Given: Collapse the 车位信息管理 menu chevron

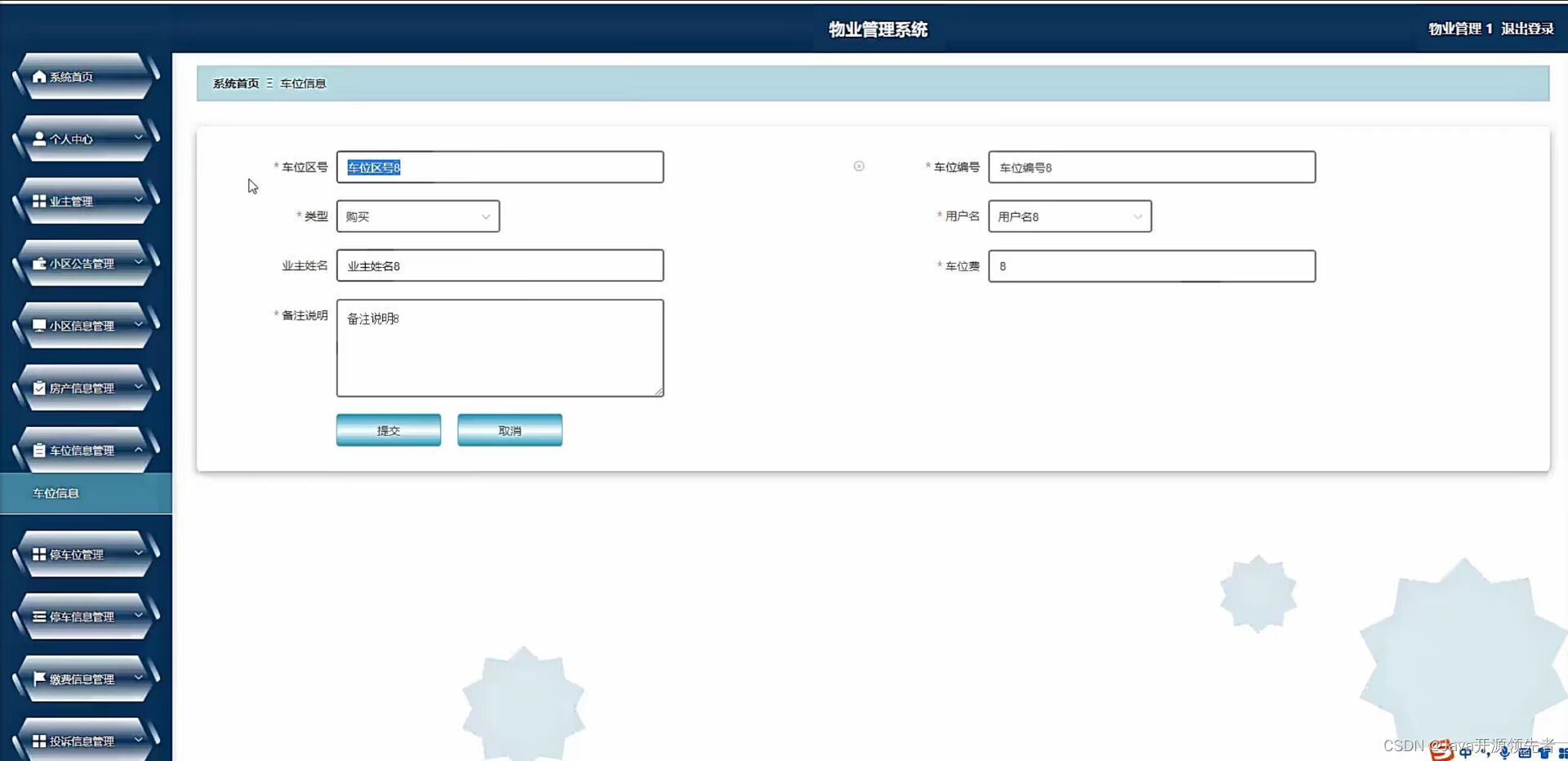Looking at the screenshot, I should coord(138,449).
